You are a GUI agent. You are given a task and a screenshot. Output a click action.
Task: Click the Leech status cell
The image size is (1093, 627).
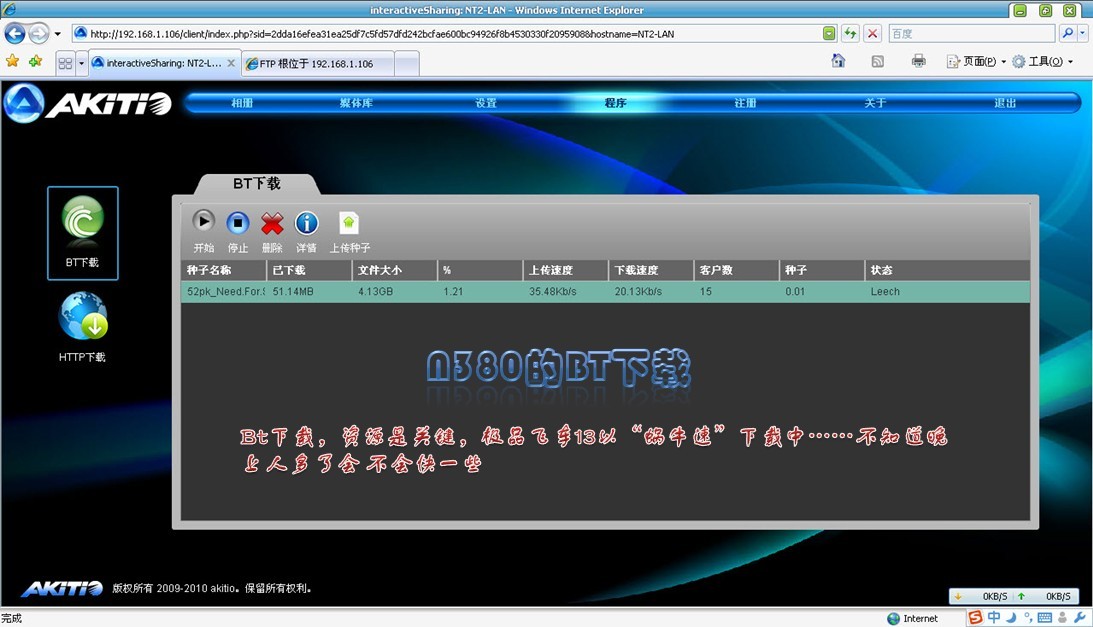coord(885,292)
